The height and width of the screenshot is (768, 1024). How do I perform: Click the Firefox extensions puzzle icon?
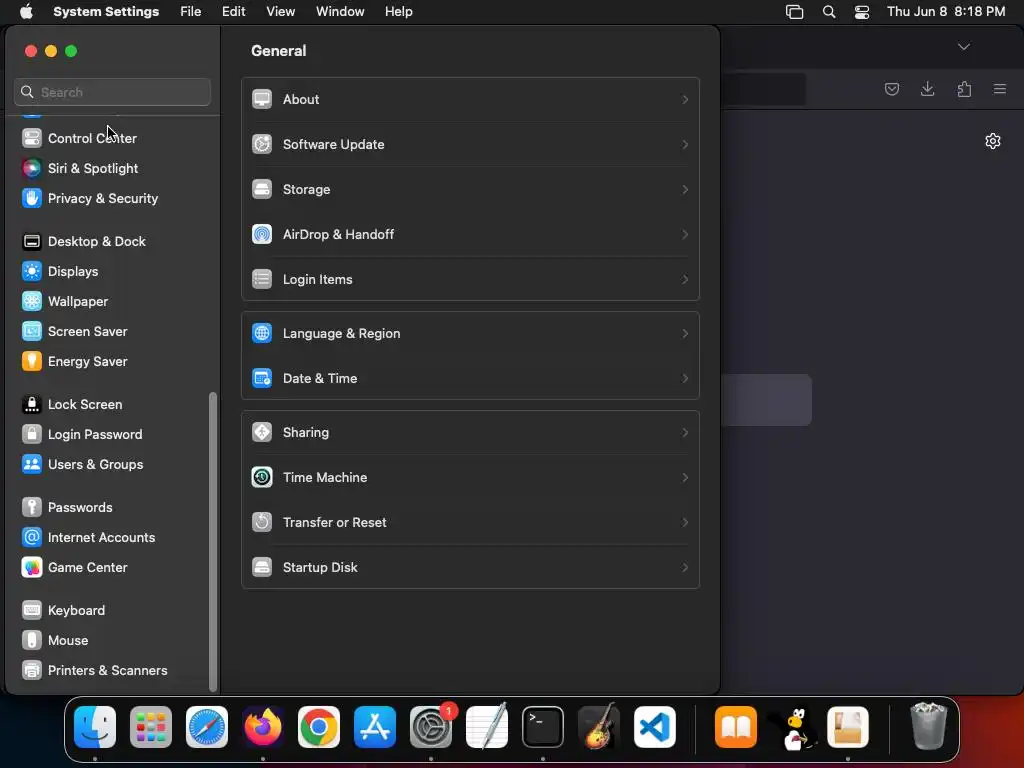pyautogui.click(x=964, y=89)
